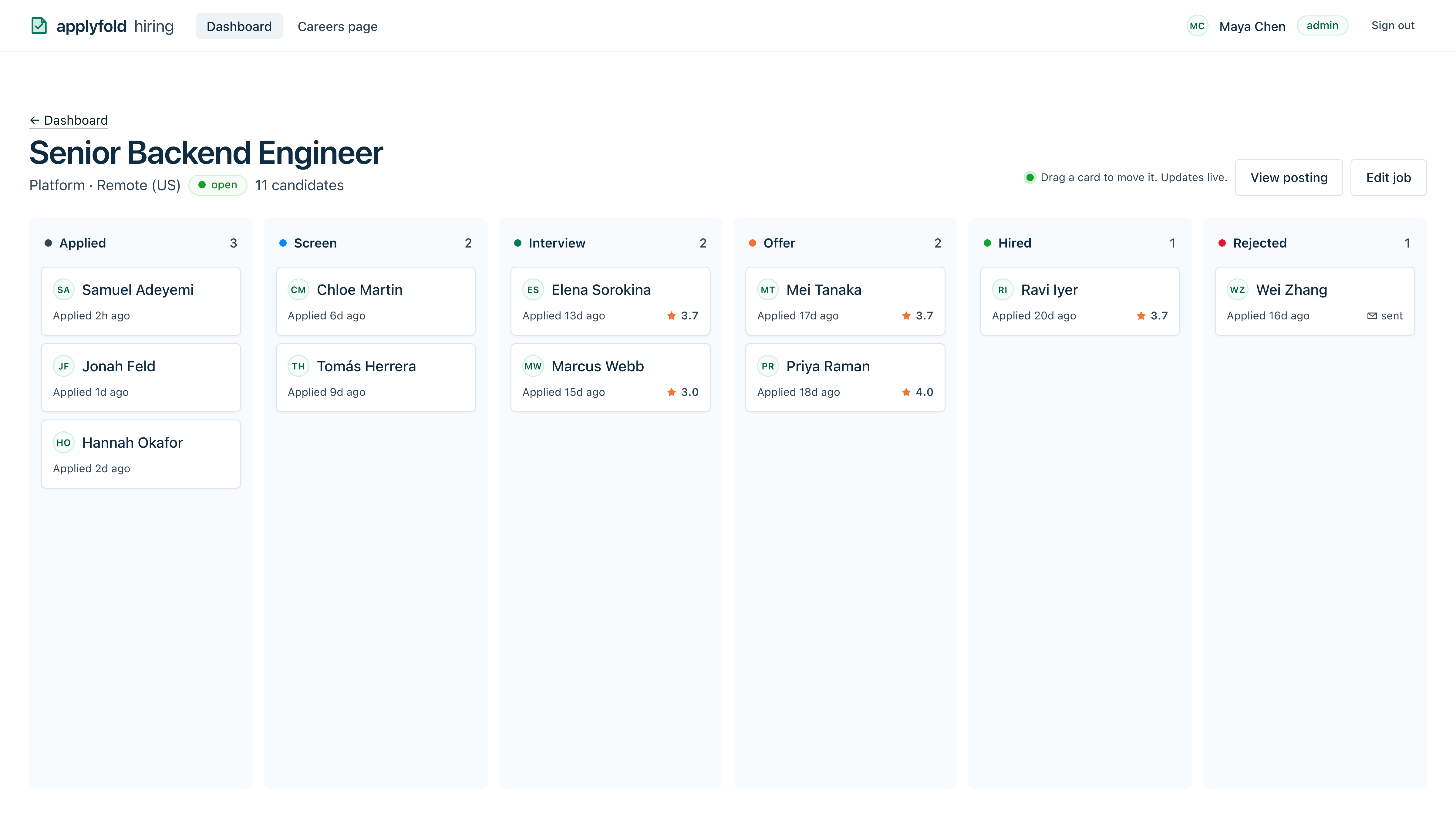Click the Applied 2h ago text

click(92, 315)
